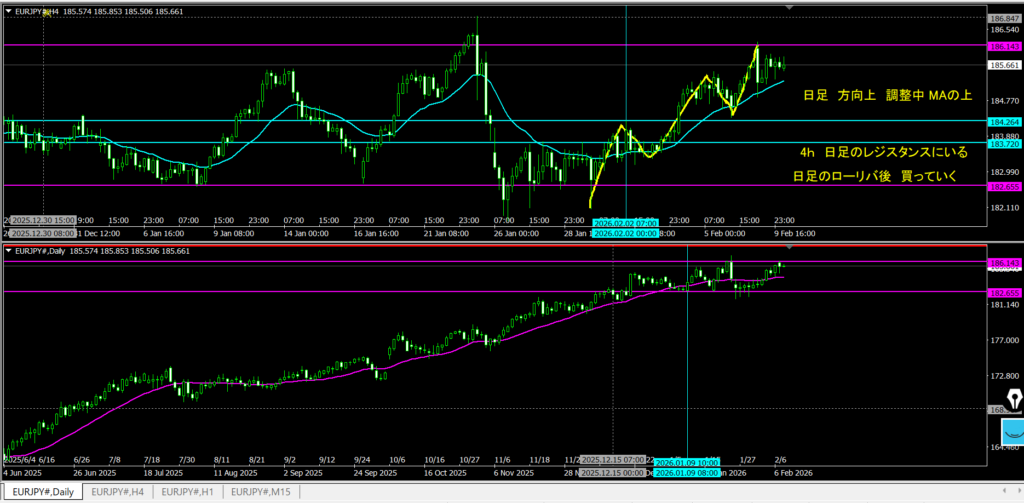The height and width of the screenshot is (503, 1024).
Task: Select the 186.143 price label on H4 chart
Action: point(1003,46)
